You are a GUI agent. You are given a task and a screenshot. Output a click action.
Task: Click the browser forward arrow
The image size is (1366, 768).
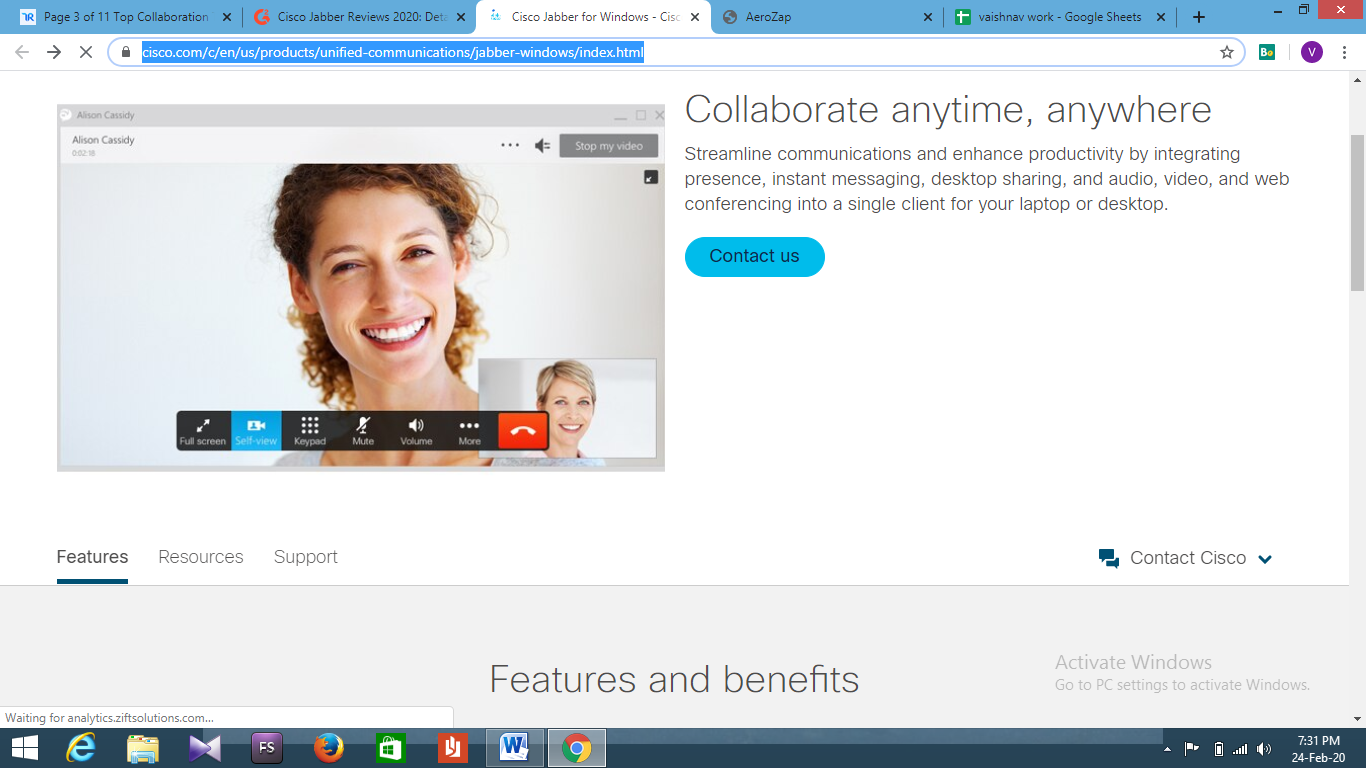coord(54,52)
